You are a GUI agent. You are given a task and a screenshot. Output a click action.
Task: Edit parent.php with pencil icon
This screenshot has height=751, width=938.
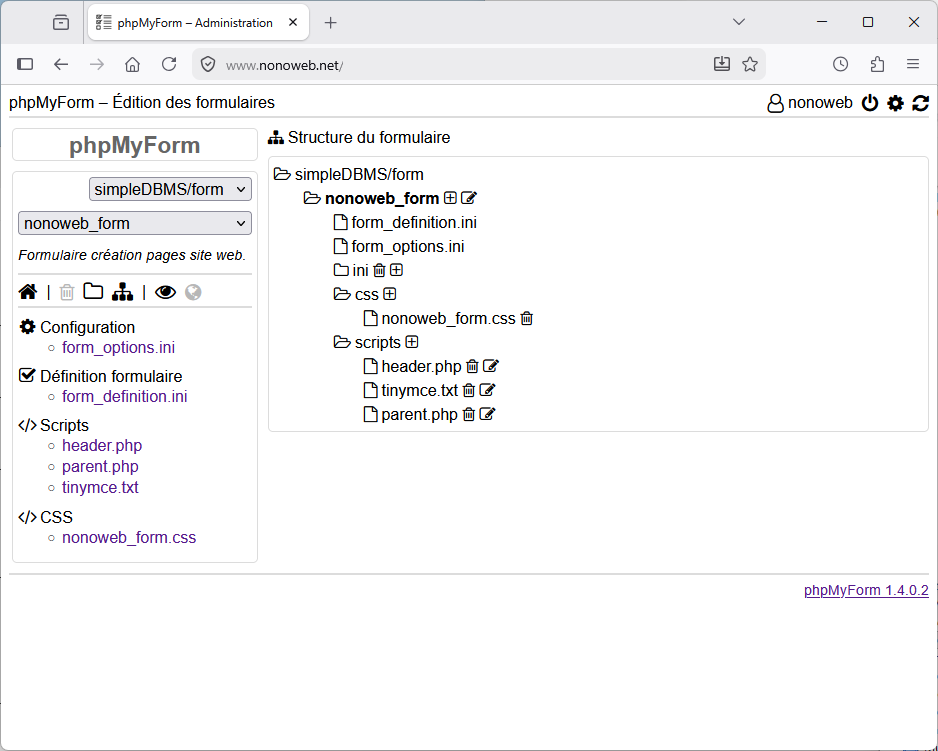pyautogui.click(x=488, y=413)
